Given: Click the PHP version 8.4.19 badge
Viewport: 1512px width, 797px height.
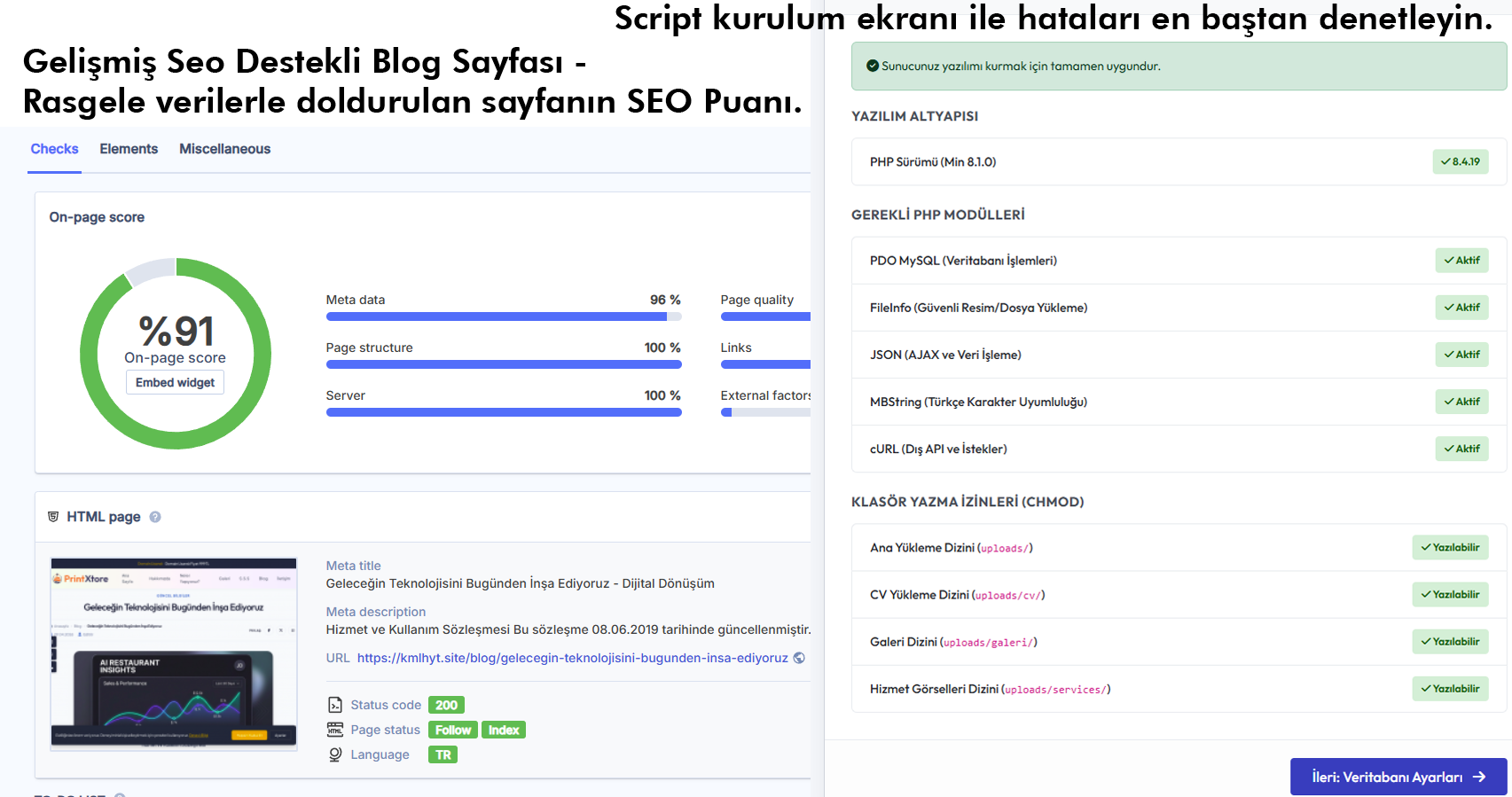Looking at the screenshot, I should 1461,161.
